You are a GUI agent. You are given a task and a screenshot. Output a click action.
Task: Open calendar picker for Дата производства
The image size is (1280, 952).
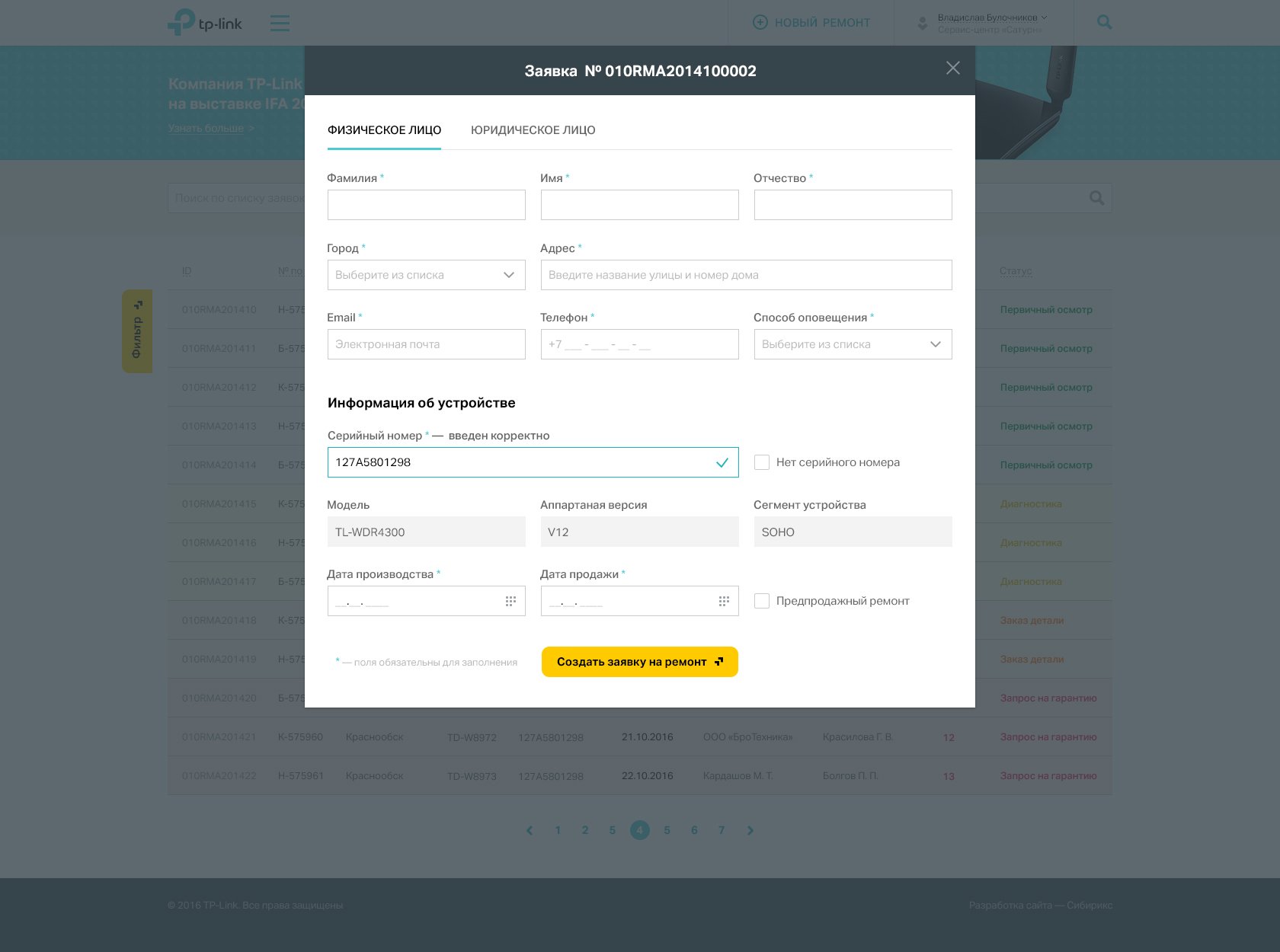pyautogui.click(x=510, y=601)
